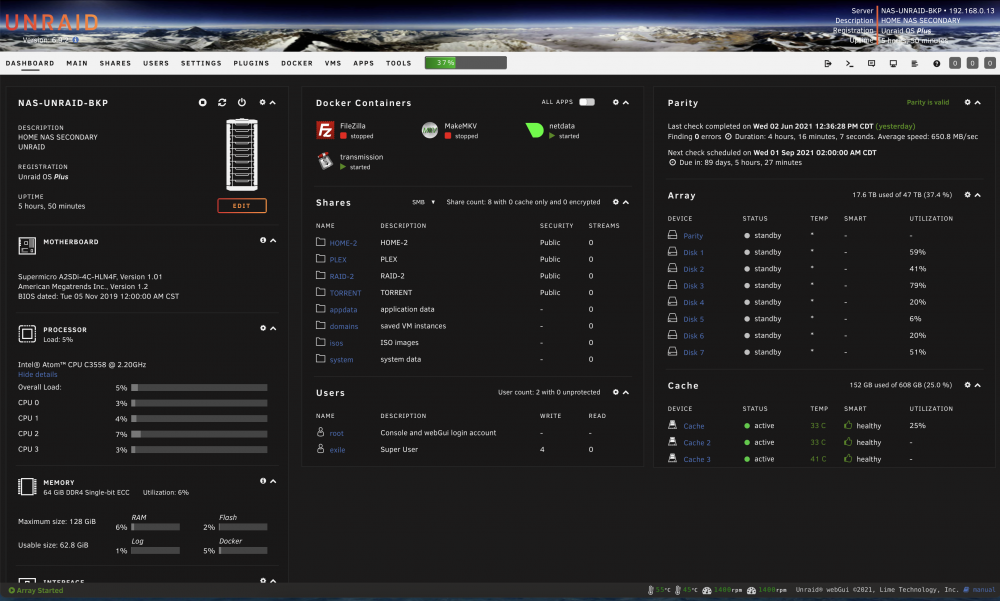Click the Edit button under server image
The image size is (1000, 601).
(242, 205)
